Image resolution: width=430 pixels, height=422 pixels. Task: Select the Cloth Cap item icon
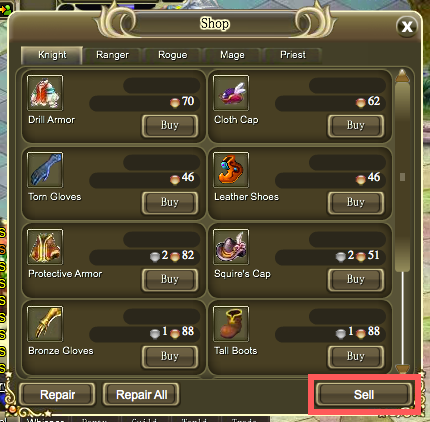point(231,93)
